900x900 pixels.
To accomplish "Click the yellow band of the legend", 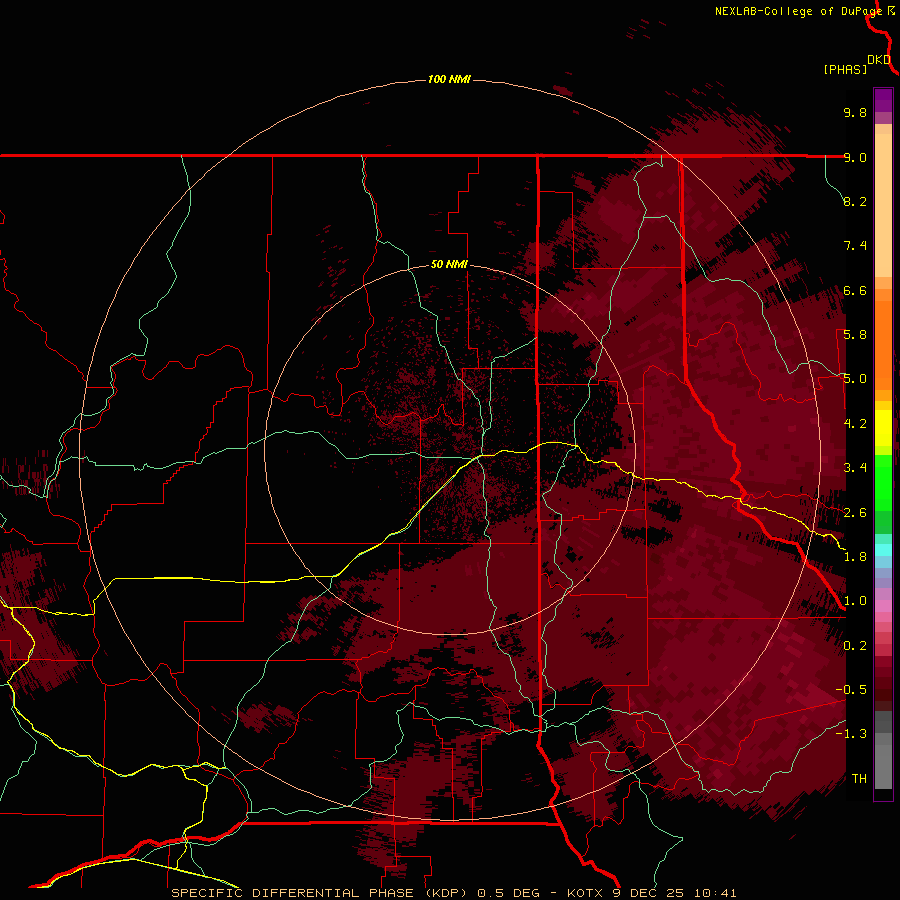I will click(883, 428).
